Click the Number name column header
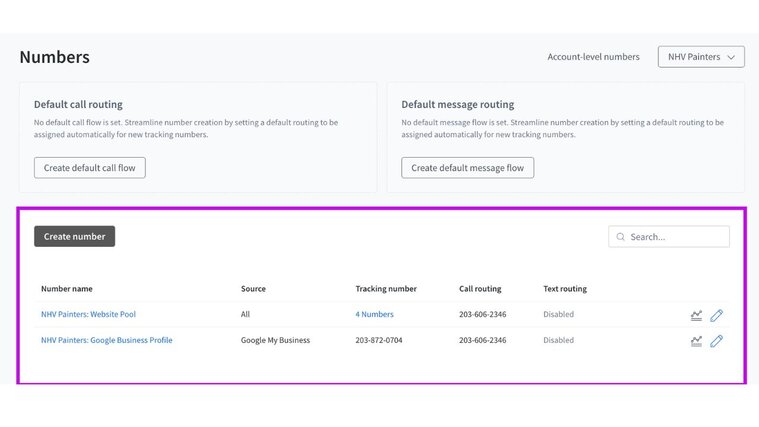The width and height of the screenshot is (759, 427). tap(67, 289)
